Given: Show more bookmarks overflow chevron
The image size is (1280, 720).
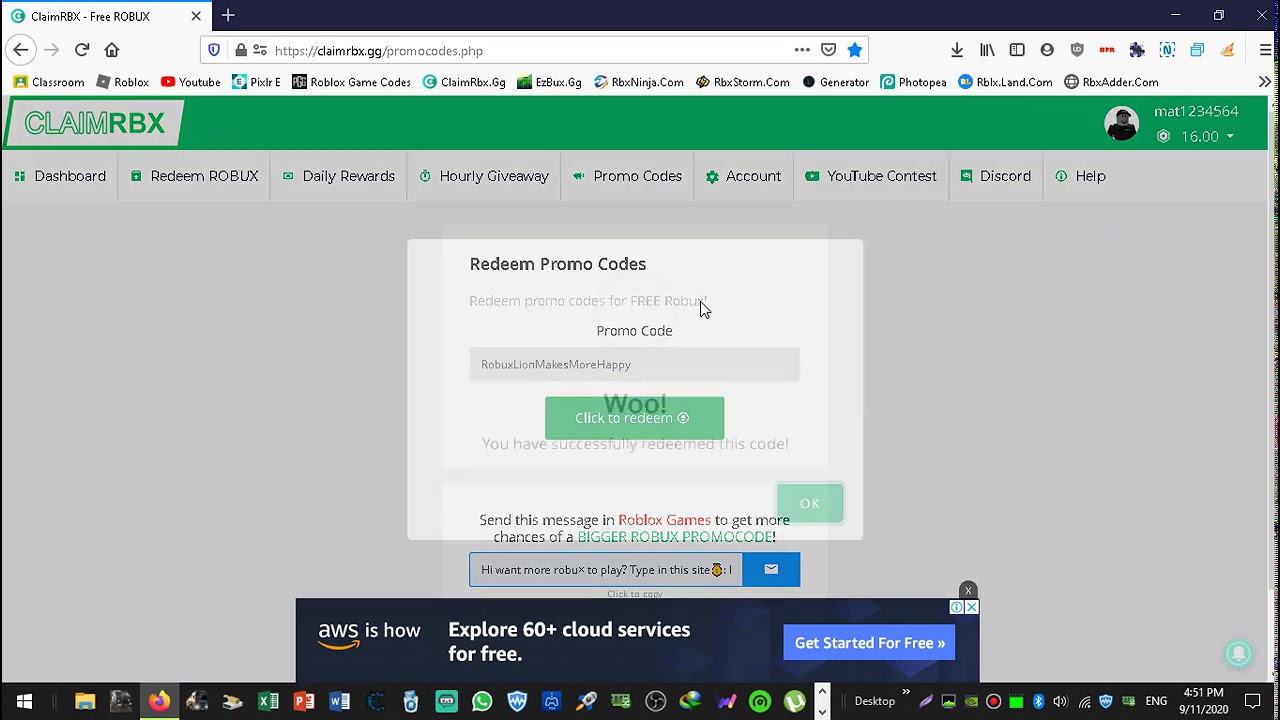Looking at the screenshot, I should click(1265, 82).
